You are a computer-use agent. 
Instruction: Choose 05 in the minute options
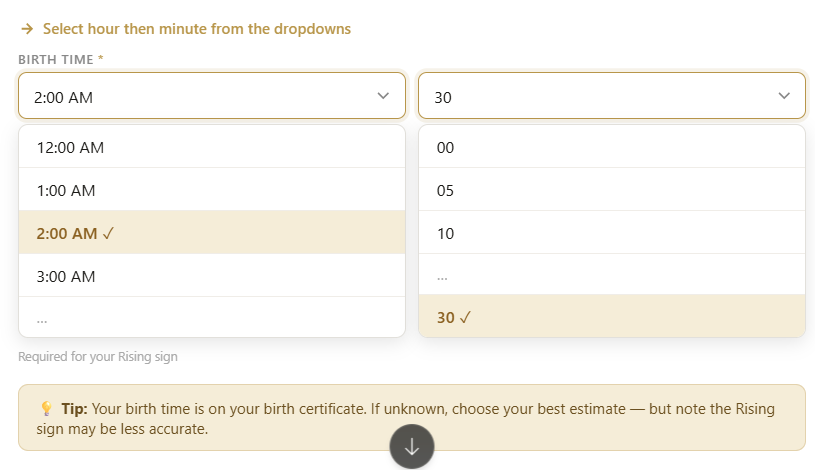446,190
